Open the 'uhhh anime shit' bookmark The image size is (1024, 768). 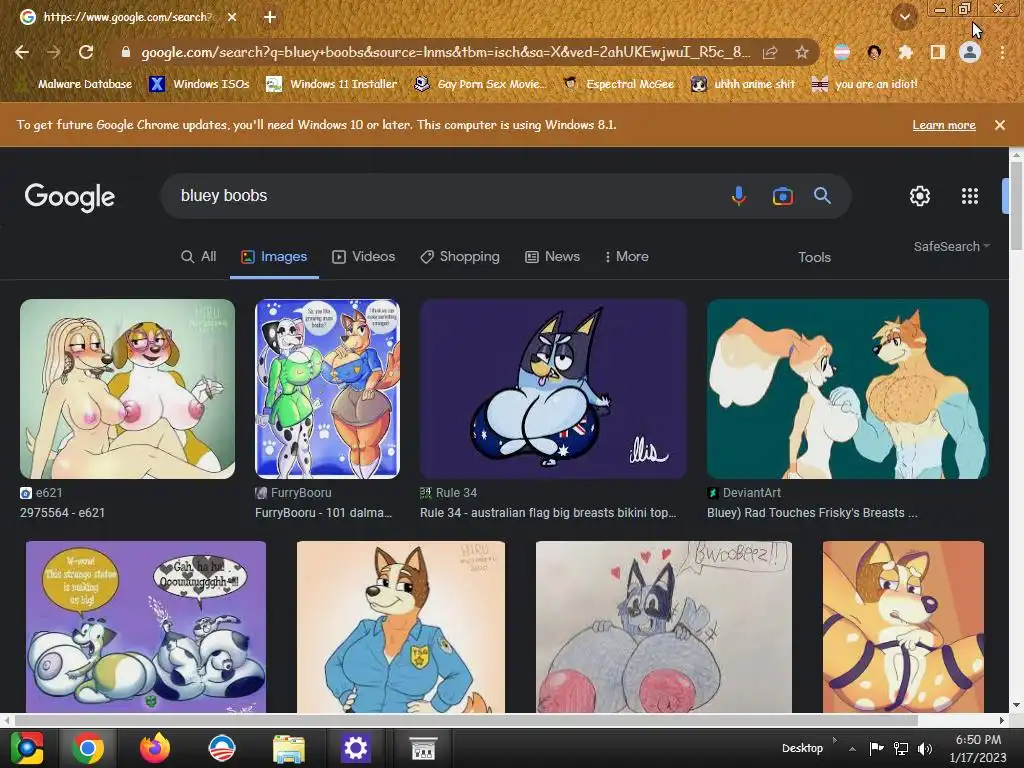click(744, 84)
